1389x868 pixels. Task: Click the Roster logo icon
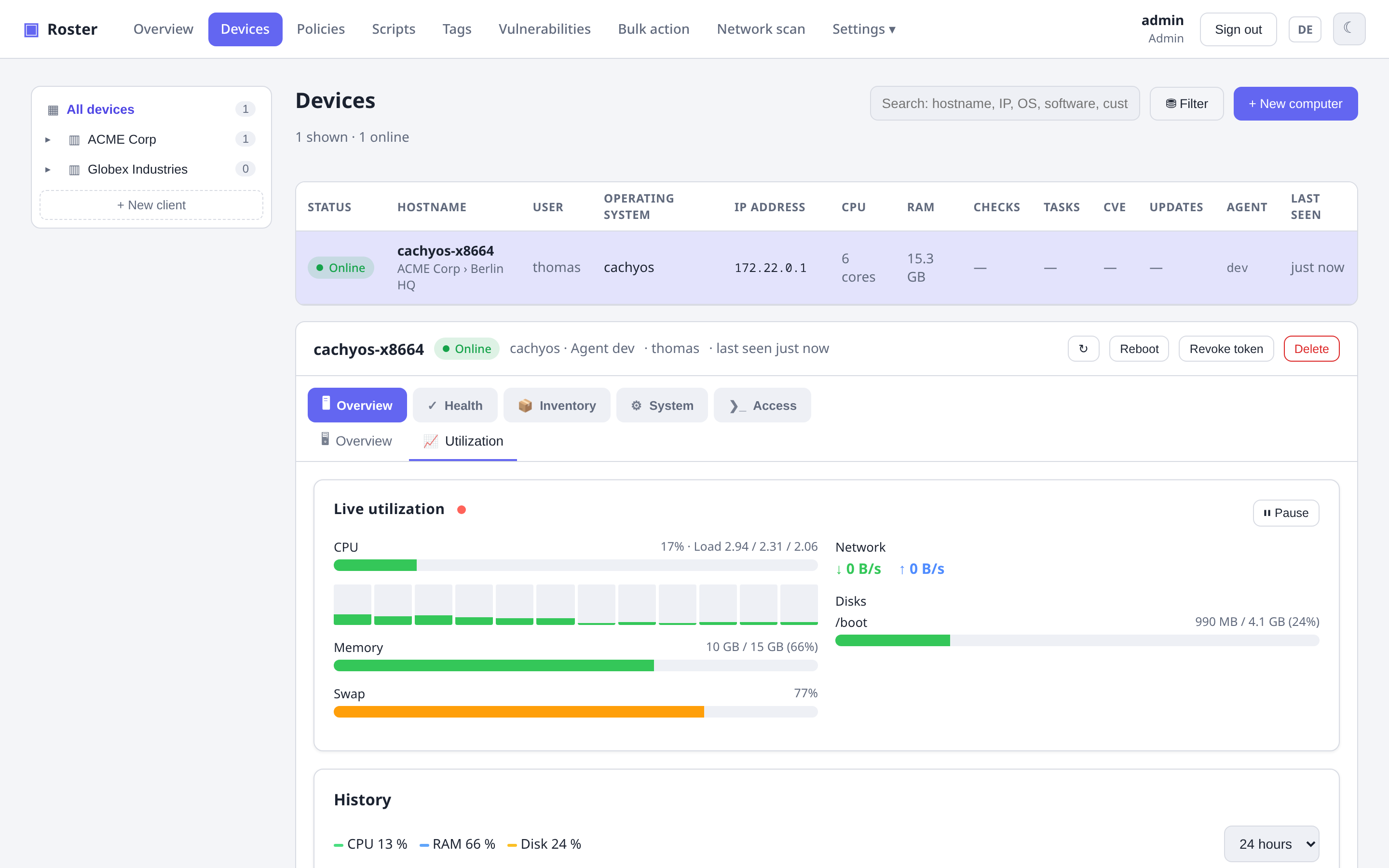pyautogui.click(x=31, y=29)
